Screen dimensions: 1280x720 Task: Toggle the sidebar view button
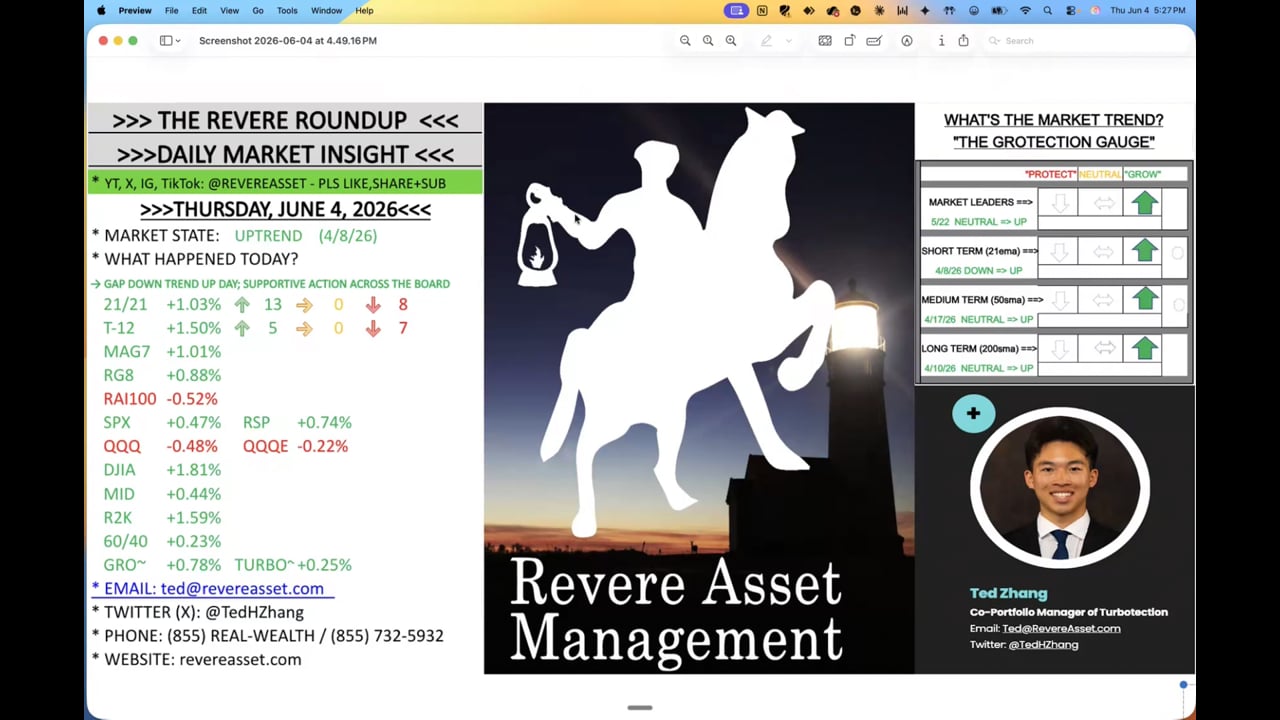point(166,41)
